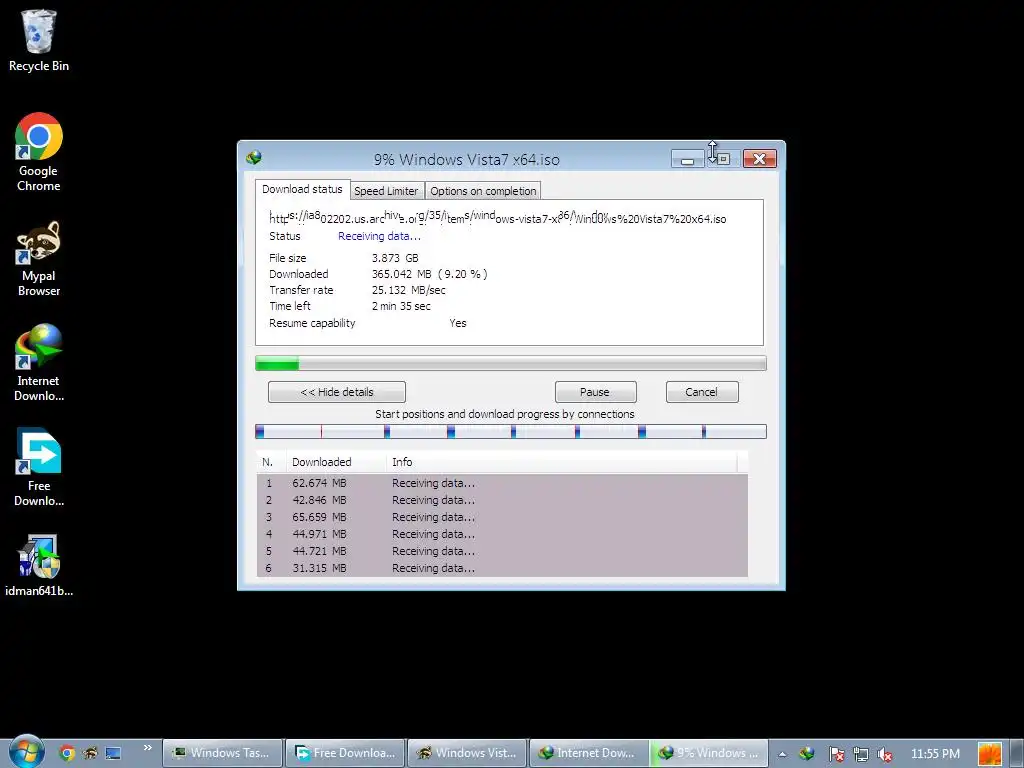
Task: Collapse the dialog with Hide details button
Action: pyautogui.click(x=337, y=392)
